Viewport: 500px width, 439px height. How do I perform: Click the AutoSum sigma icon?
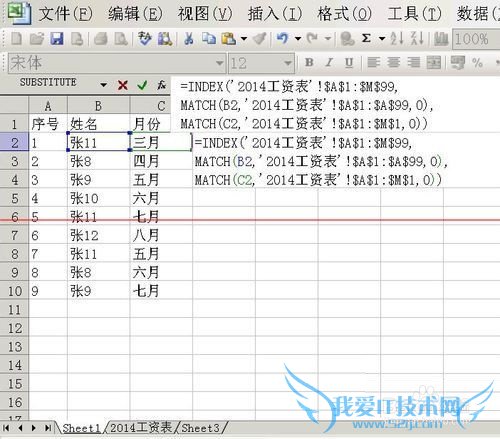pyautogui.click(x=366, y=39)
